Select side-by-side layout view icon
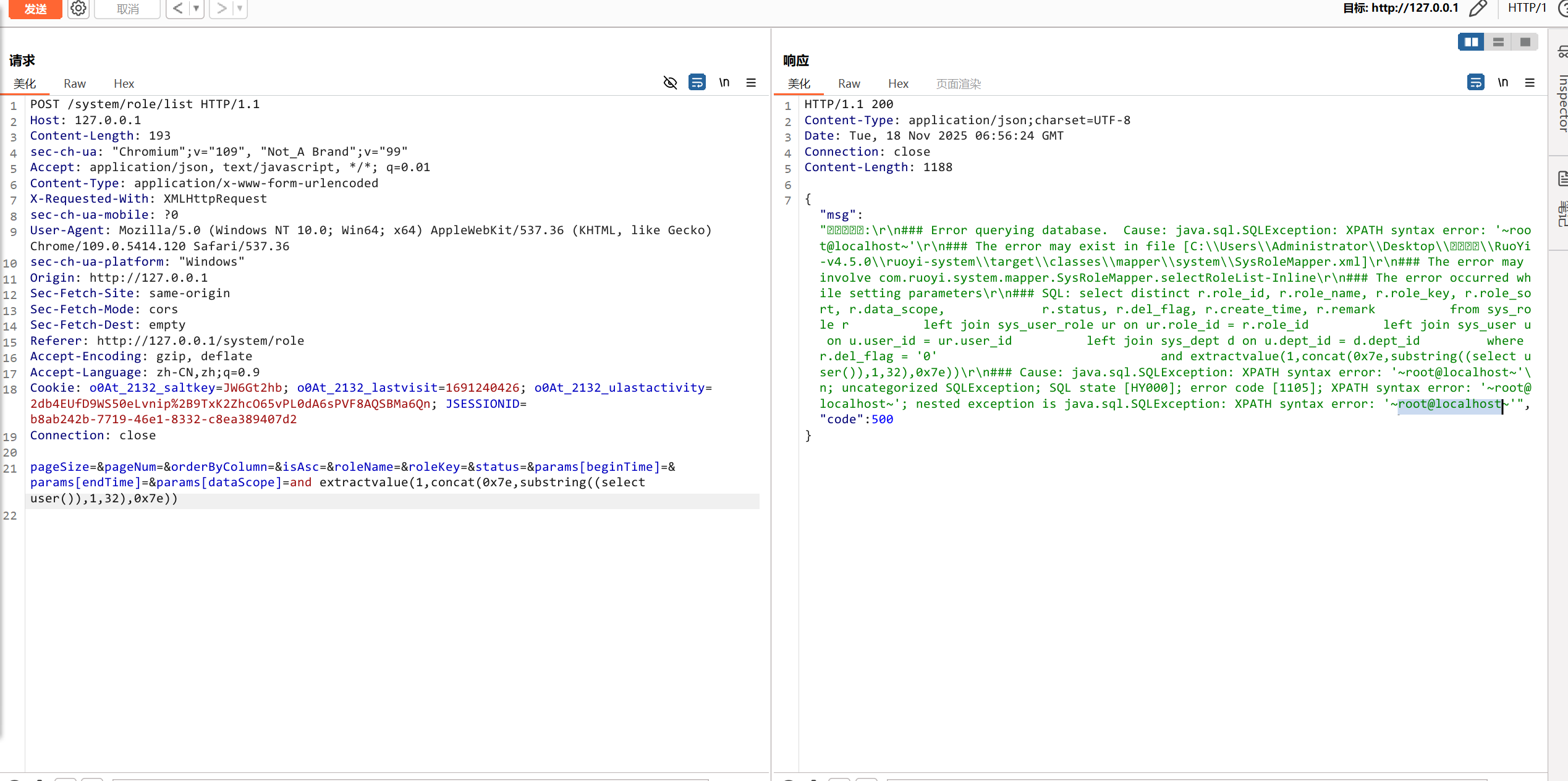The height and width of the screenshot is (781, 1568). [x=1471, y=42]
